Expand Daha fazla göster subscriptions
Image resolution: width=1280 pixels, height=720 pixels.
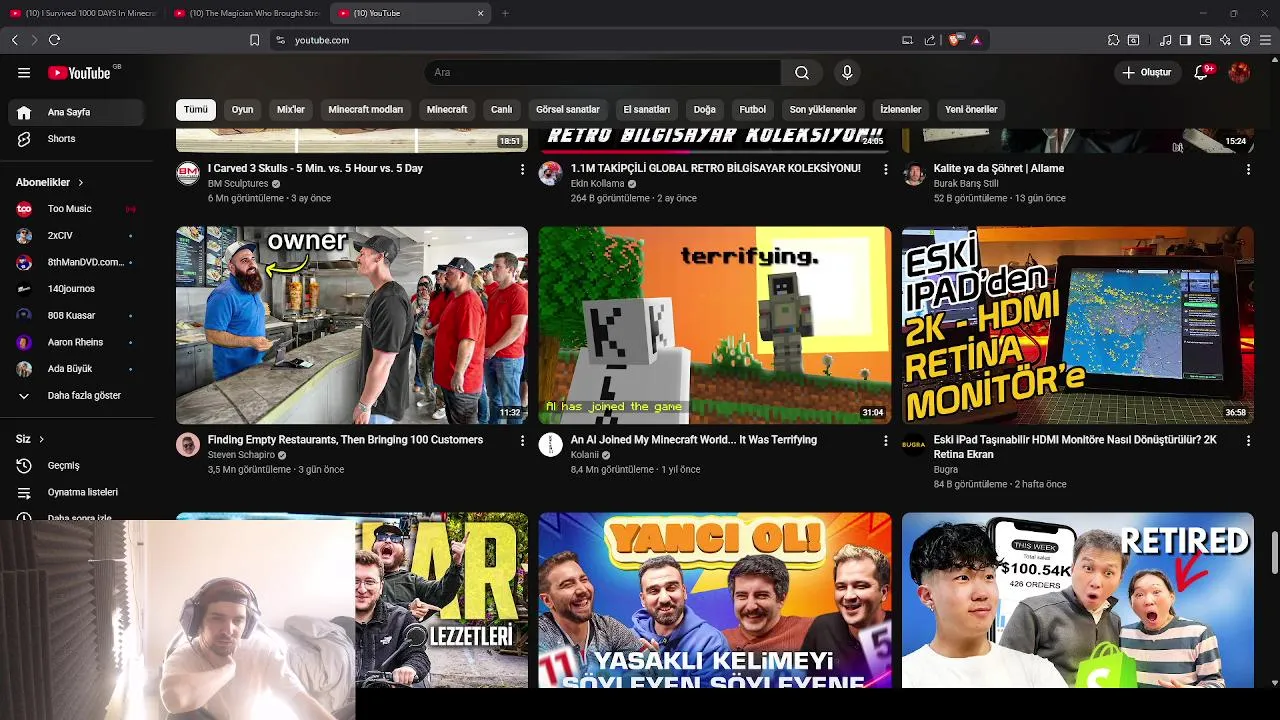76,396
